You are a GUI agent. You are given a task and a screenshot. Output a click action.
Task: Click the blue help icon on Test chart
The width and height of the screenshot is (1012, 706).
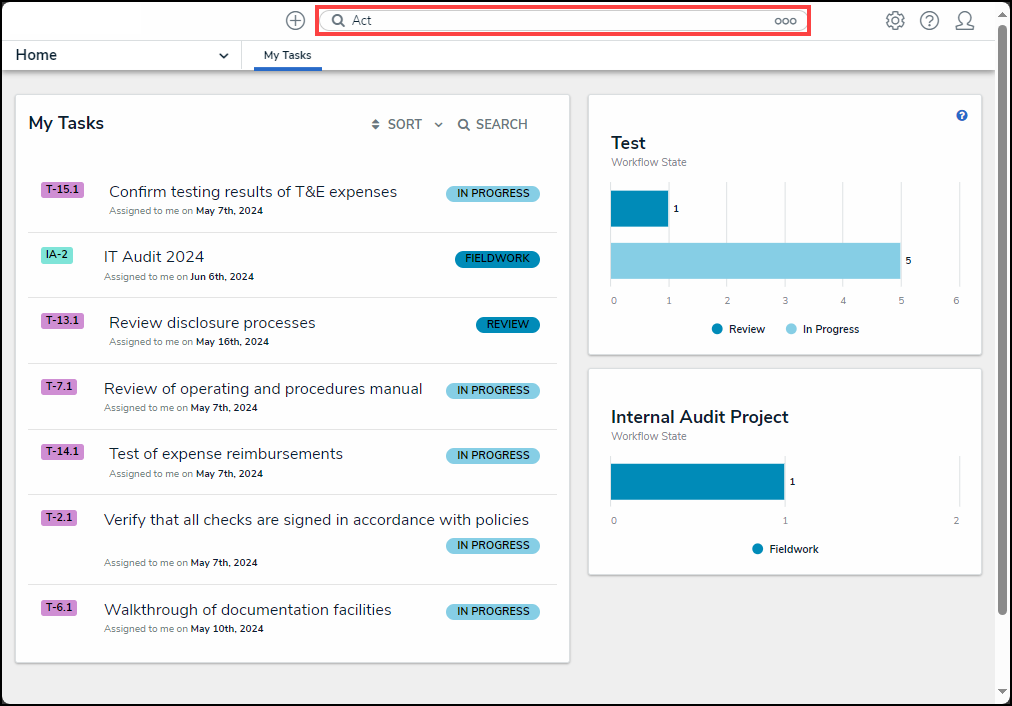tap(962, 116)
